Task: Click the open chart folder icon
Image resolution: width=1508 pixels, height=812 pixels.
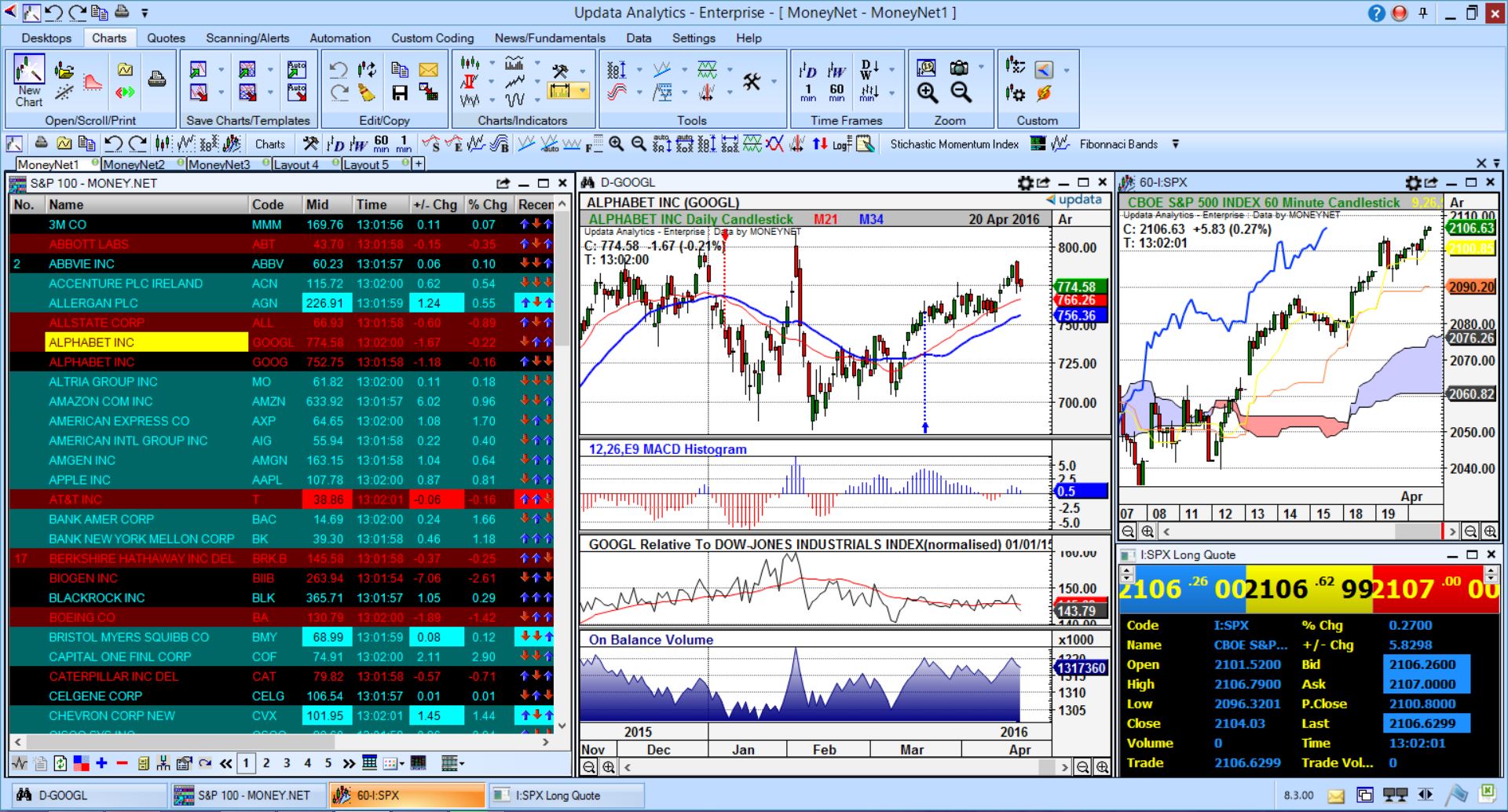Action: pyautogui.click(x=64, y=70)
